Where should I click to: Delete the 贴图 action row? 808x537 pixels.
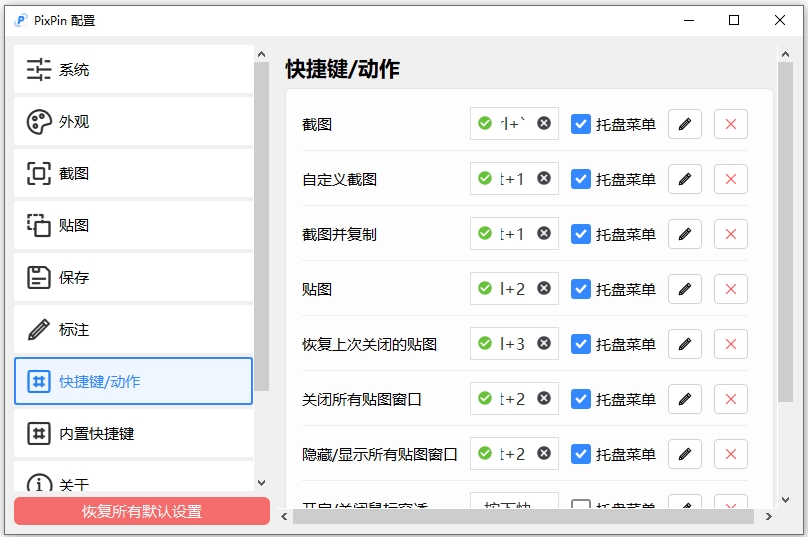731,289
